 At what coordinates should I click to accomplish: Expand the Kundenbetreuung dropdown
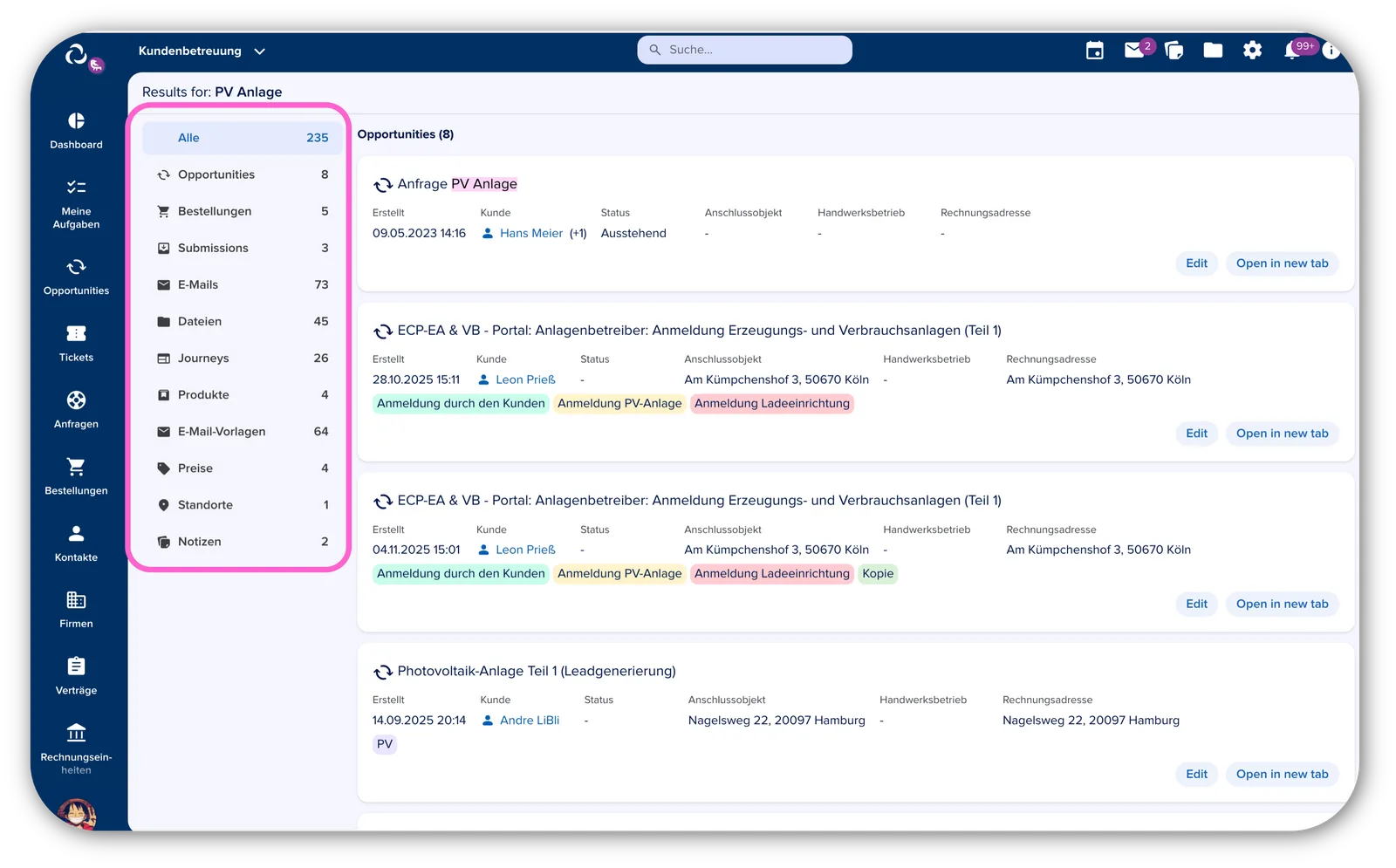(202, 51)
